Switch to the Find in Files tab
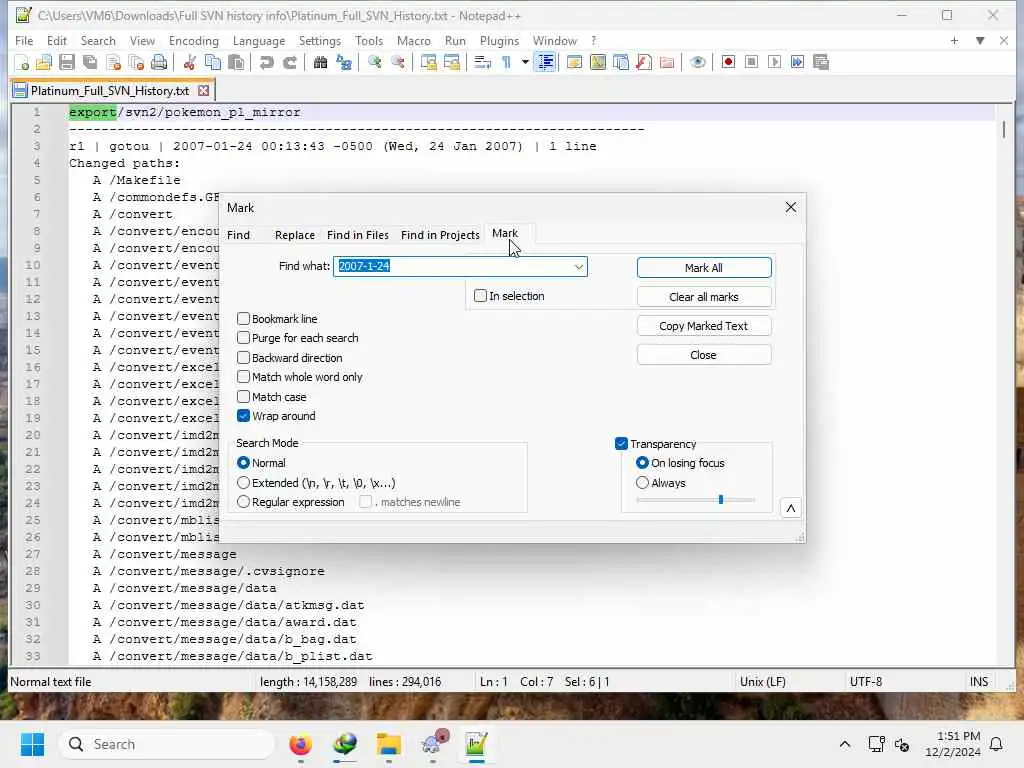This screenshot has width=1024, height=768. [358, 234]
